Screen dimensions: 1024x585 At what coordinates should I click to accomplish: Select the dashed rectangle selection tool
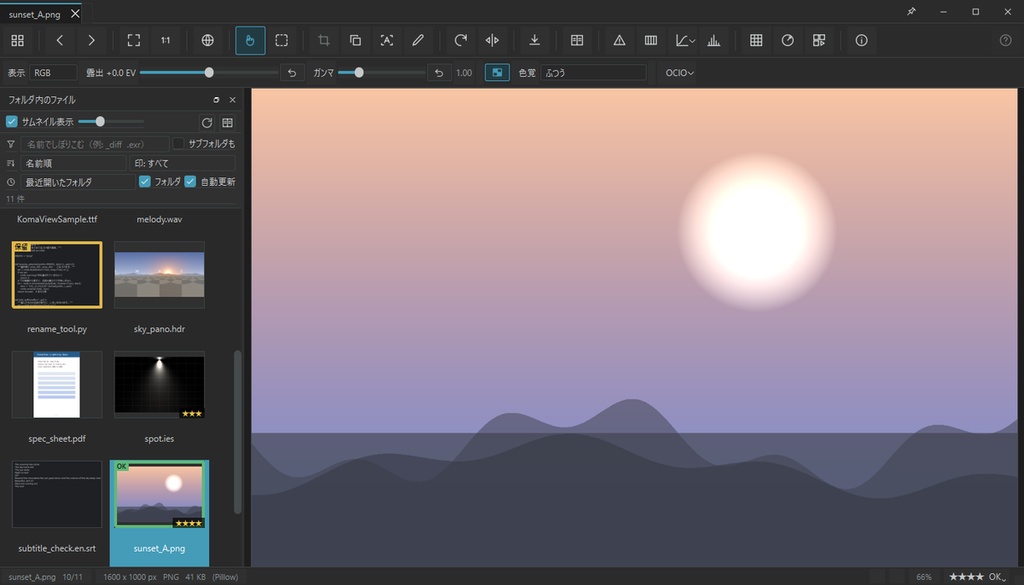[281, 40]
